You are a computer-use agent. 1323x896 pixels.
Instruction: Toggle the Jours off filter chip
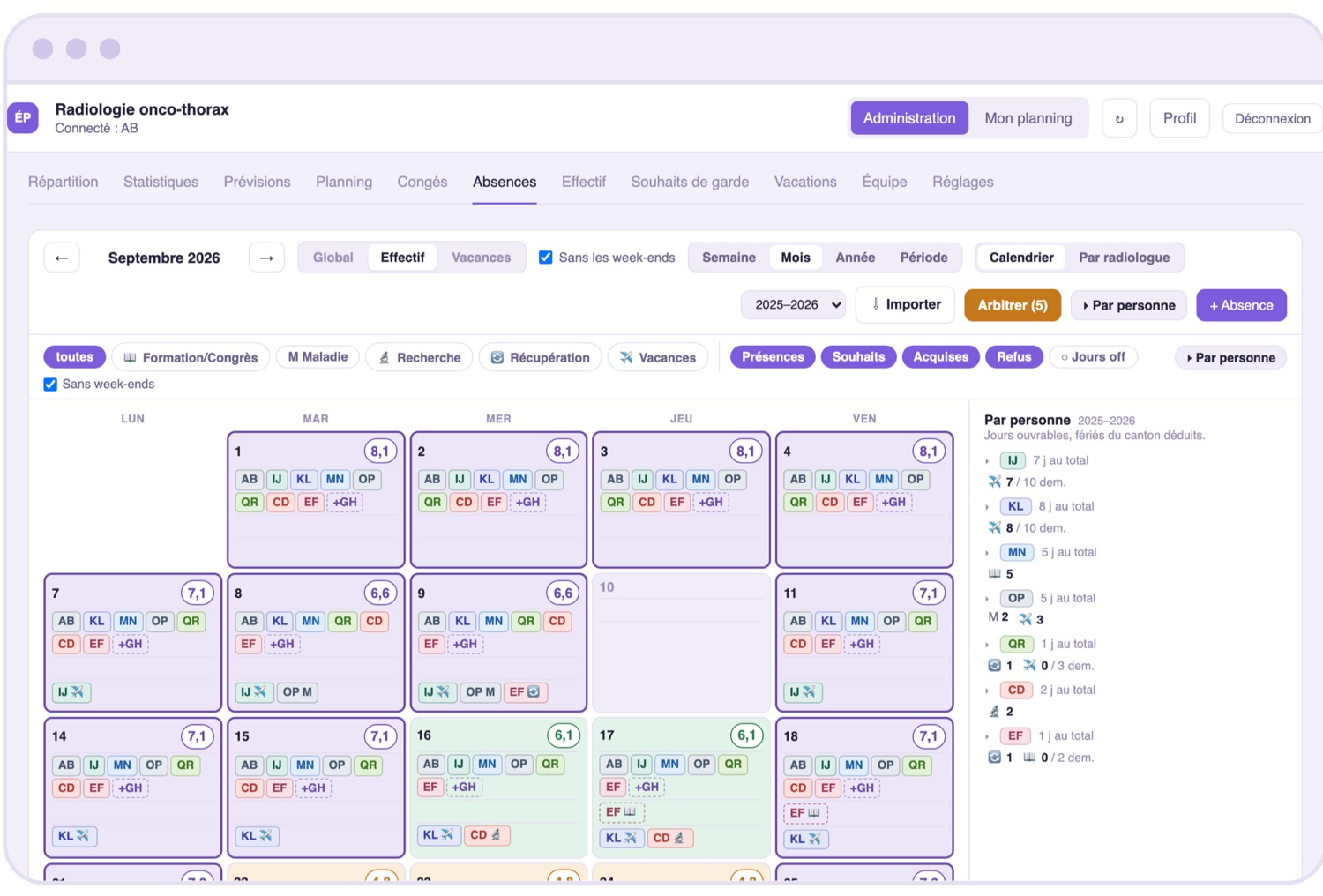[1093, 356]
